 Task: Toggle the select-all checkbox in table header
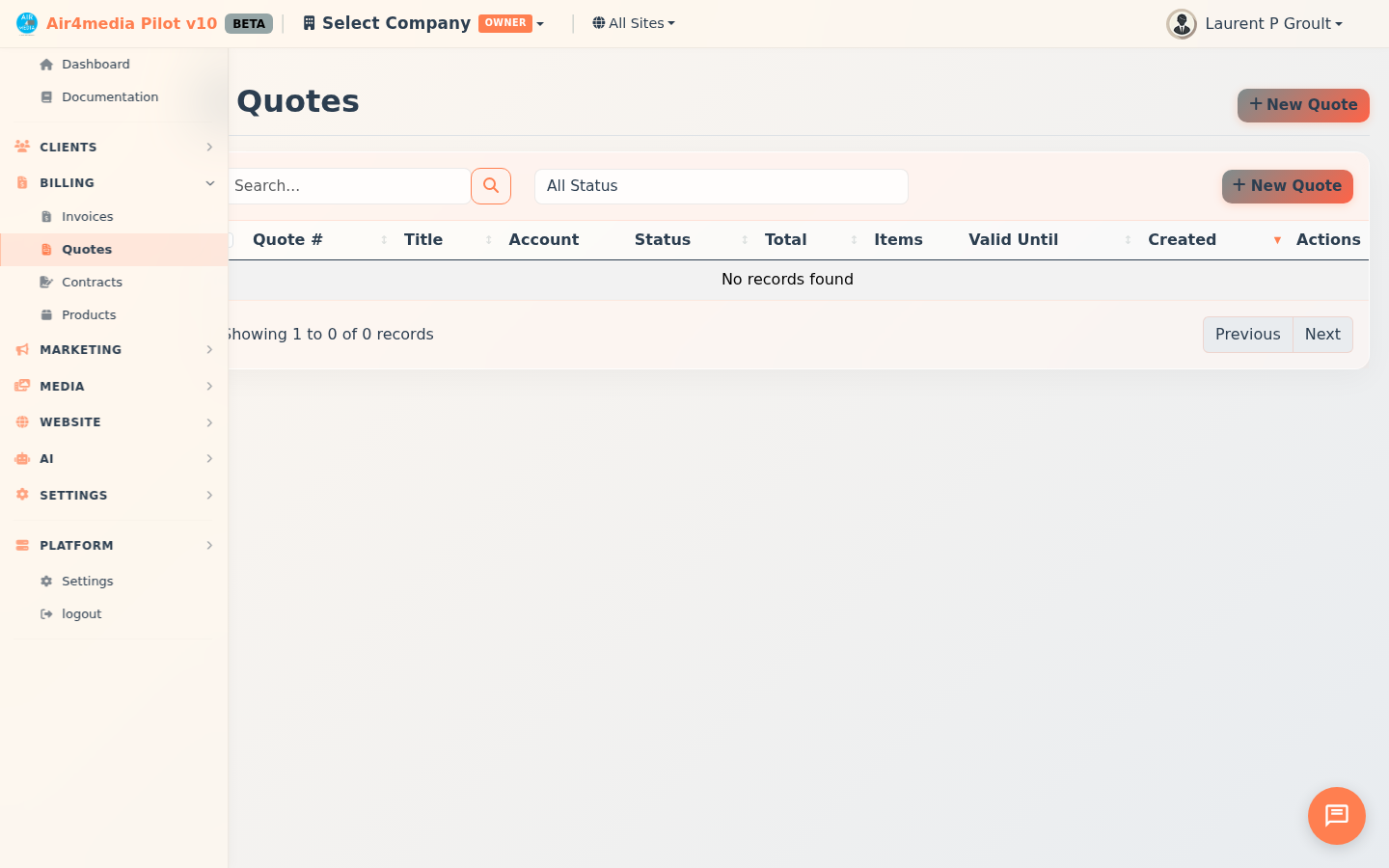coord(231,240)
